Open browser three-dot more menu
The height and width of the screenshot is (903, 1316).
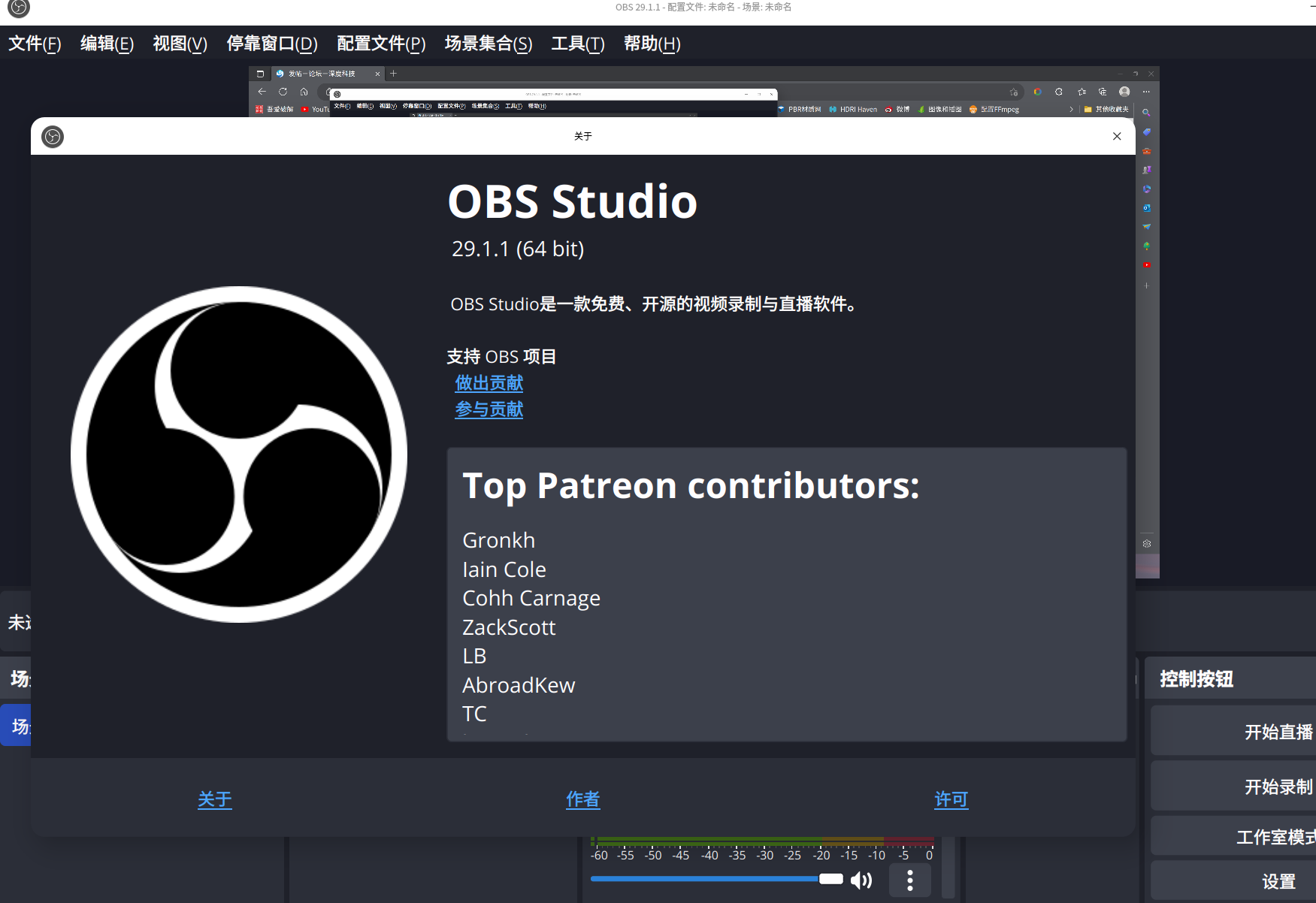(1146, 92)
